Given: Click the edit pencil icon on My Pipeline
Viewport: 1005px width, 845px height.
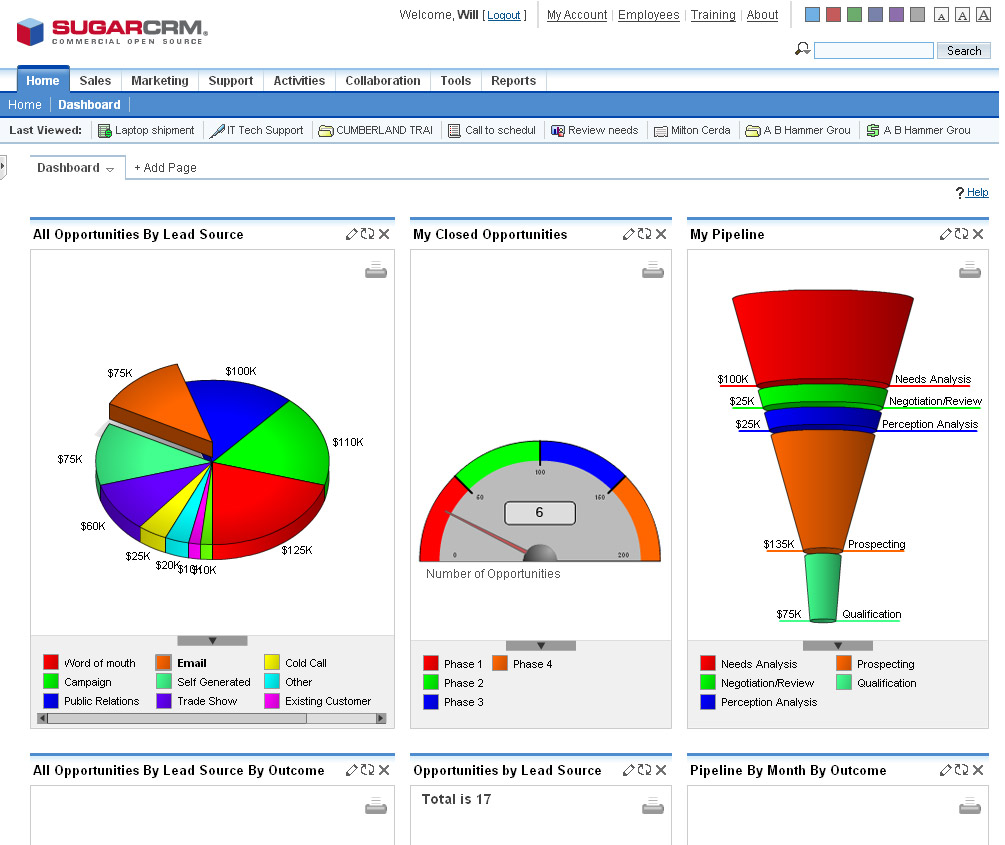Looking at the screenshot, I should tap(945, 234).
